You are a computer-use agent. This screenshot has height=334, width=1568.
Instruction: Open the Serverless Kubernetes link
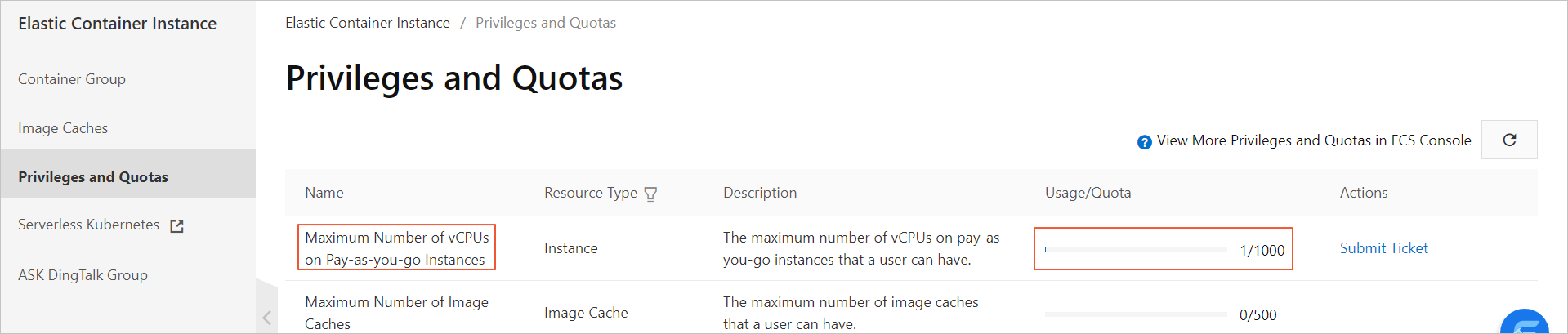pos(88,225)
